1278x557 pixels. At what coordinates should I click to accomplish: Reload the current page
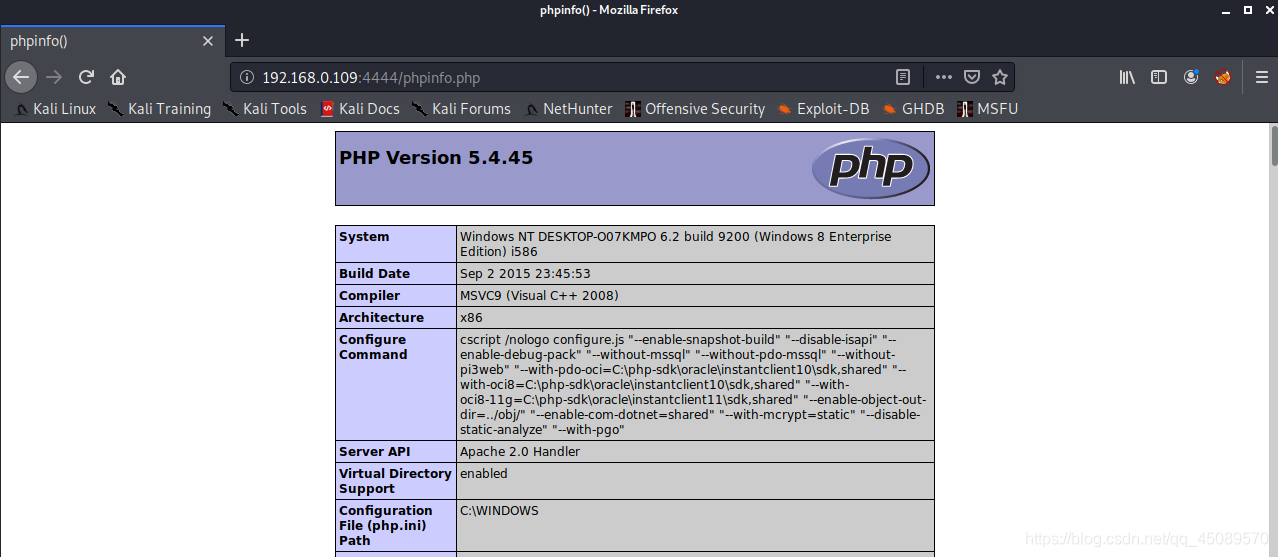coord(87,77)
